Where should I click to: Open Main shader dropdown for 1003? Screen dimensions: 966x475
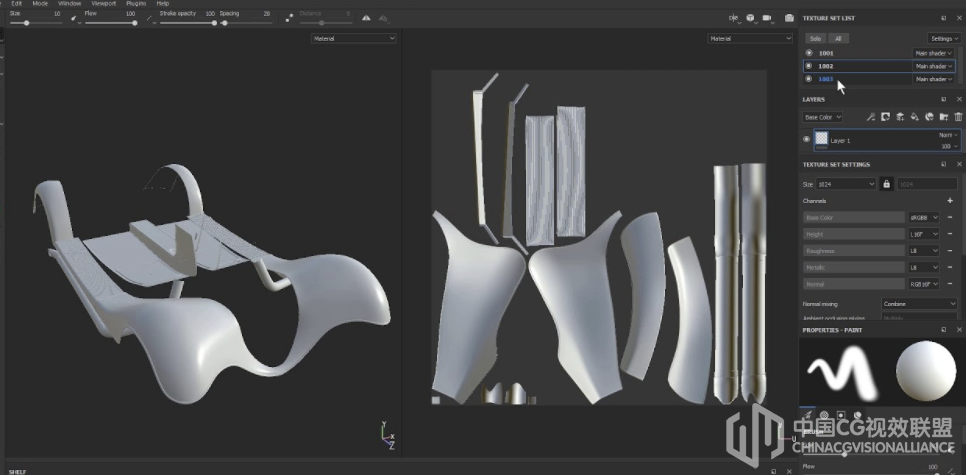933,79
